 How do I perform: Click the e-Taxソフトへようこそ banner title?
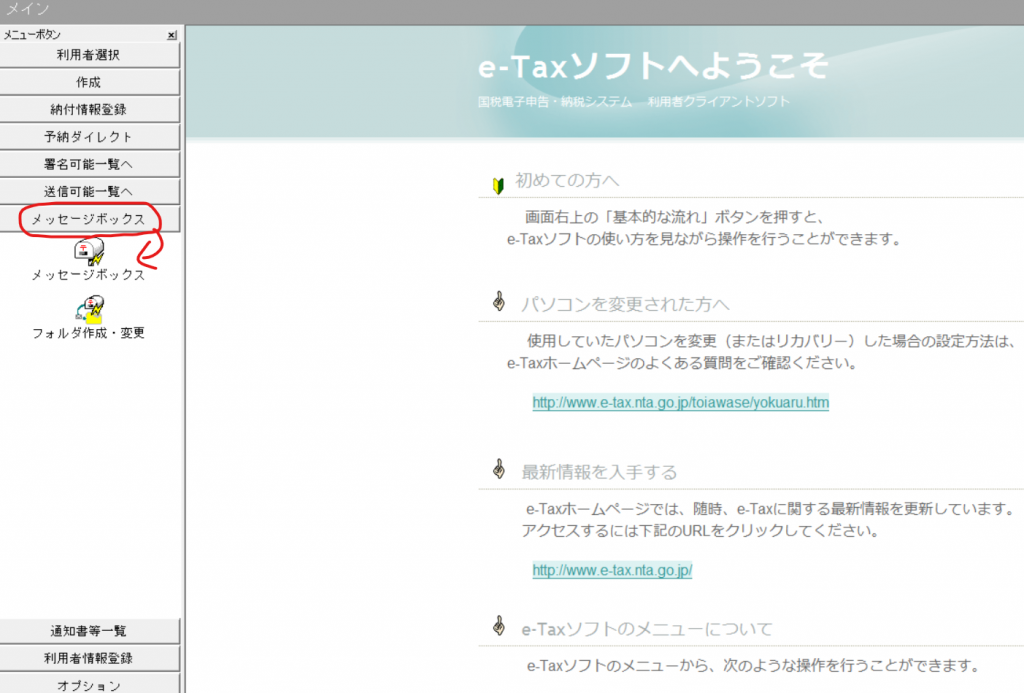click(654, 66)
